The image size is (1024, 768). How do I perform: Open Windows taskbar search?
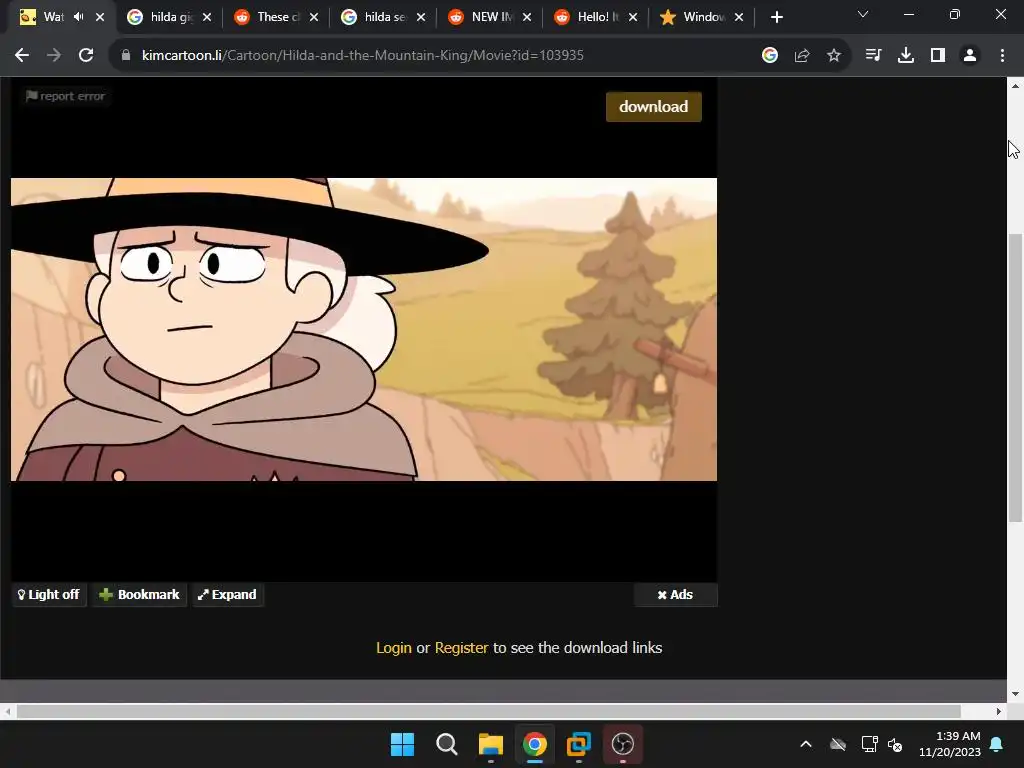click(x=447, y=744)
